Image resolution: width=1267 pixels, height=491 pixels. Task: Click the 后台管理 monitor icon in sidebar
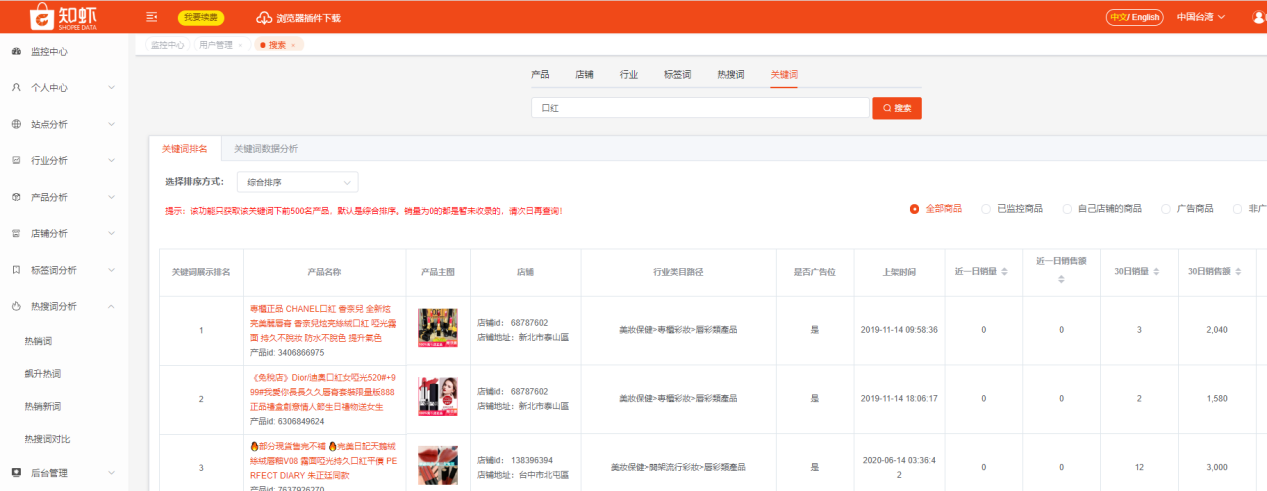(16, 472)
